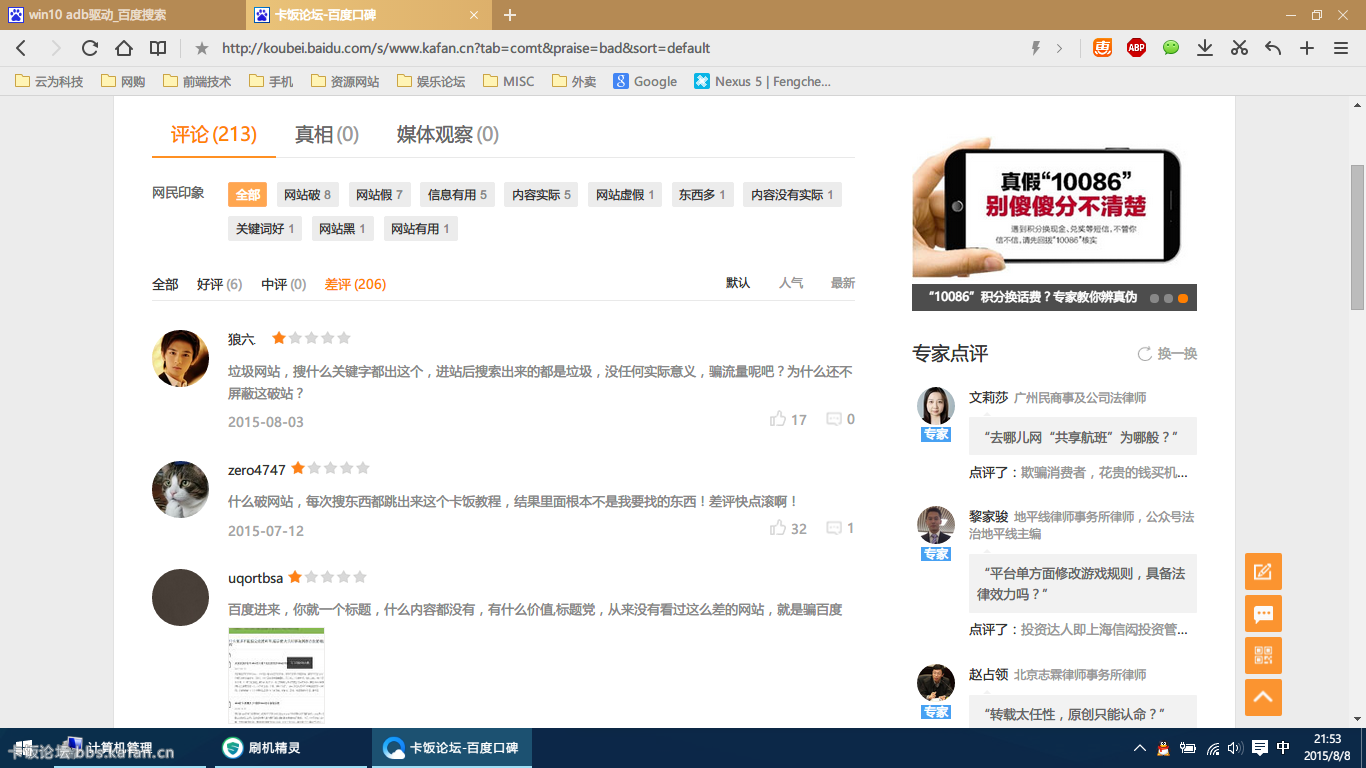The width and height of the screenshot is (1366, 768).
Task: Show the orange QR code button
Action: point(1263,656)
